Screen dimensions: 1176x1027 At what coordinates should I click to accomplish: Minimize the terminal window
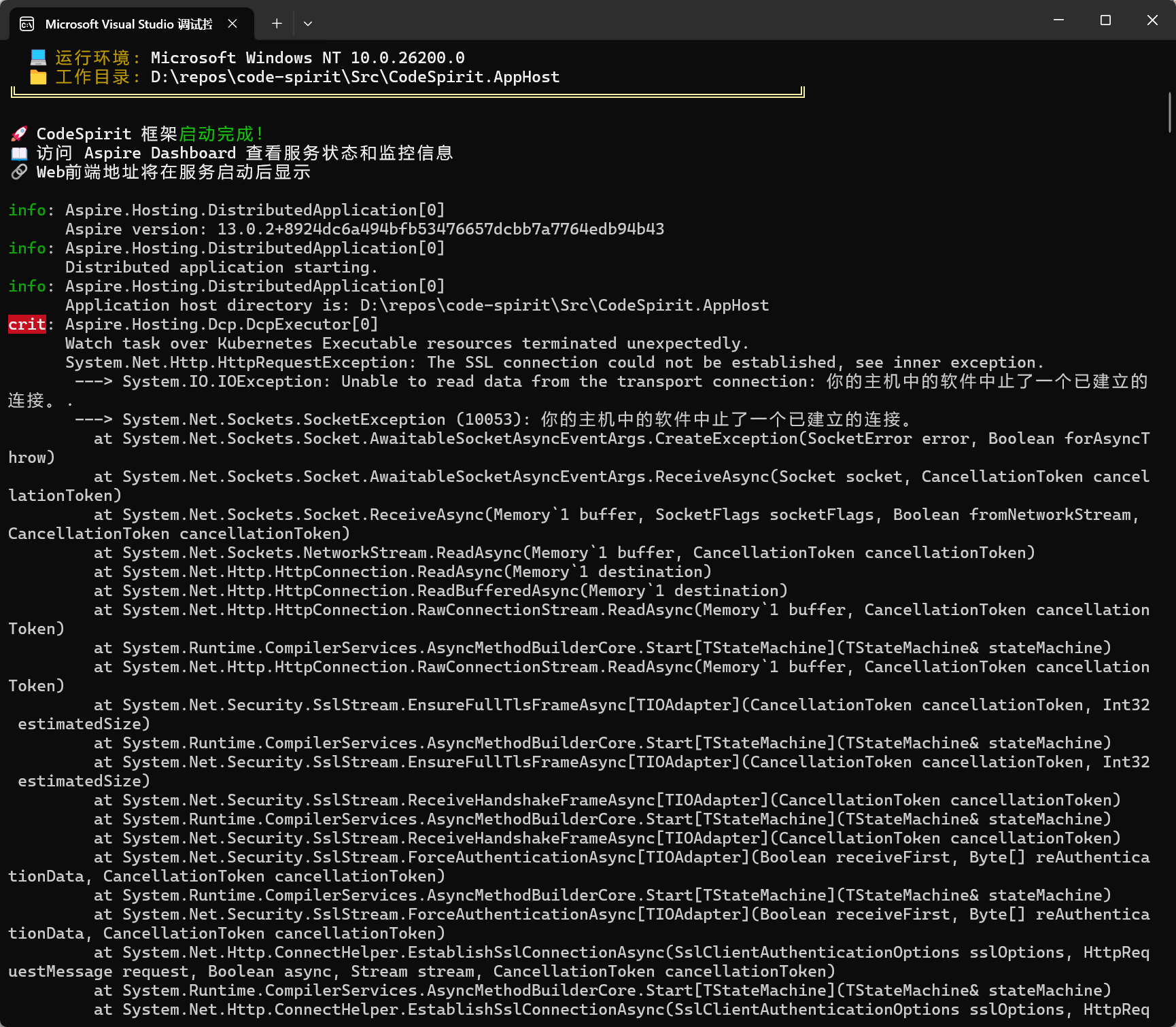click(1058, 20)
